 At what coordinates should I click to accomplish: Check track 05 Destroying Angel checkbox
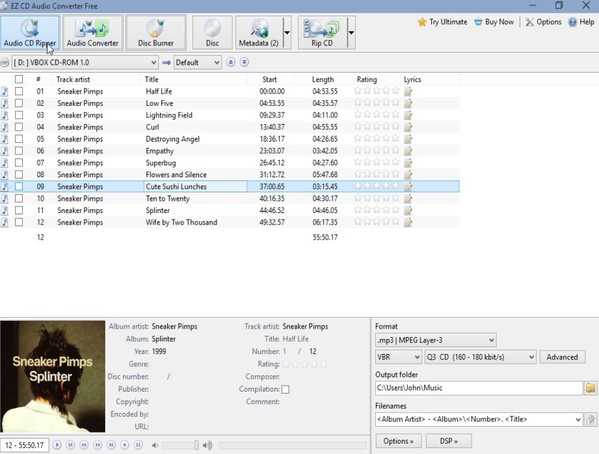tap(19, 139)
